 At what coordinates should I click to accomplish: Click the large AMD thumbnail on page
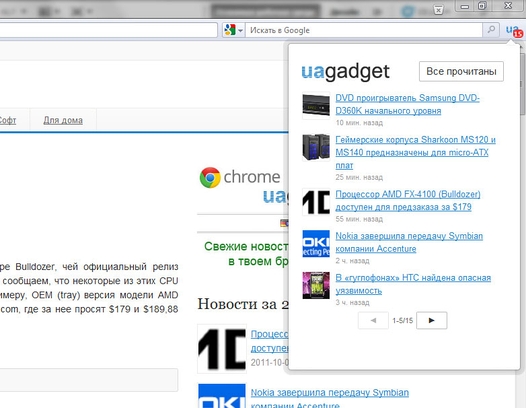tap(222, 349)
